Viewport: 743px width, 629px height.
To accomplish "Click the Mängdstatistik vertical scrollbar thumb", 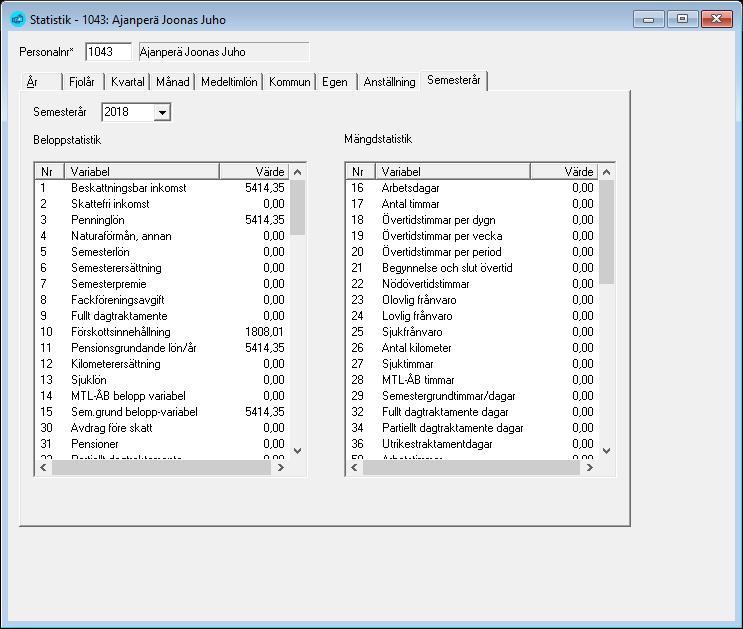I will pos(607,232).
